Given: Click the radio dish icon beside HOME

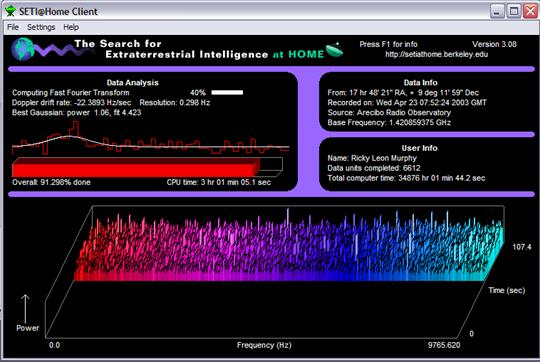Looking at the screenshot, I should pyautogui.click(x=334, y=50).
